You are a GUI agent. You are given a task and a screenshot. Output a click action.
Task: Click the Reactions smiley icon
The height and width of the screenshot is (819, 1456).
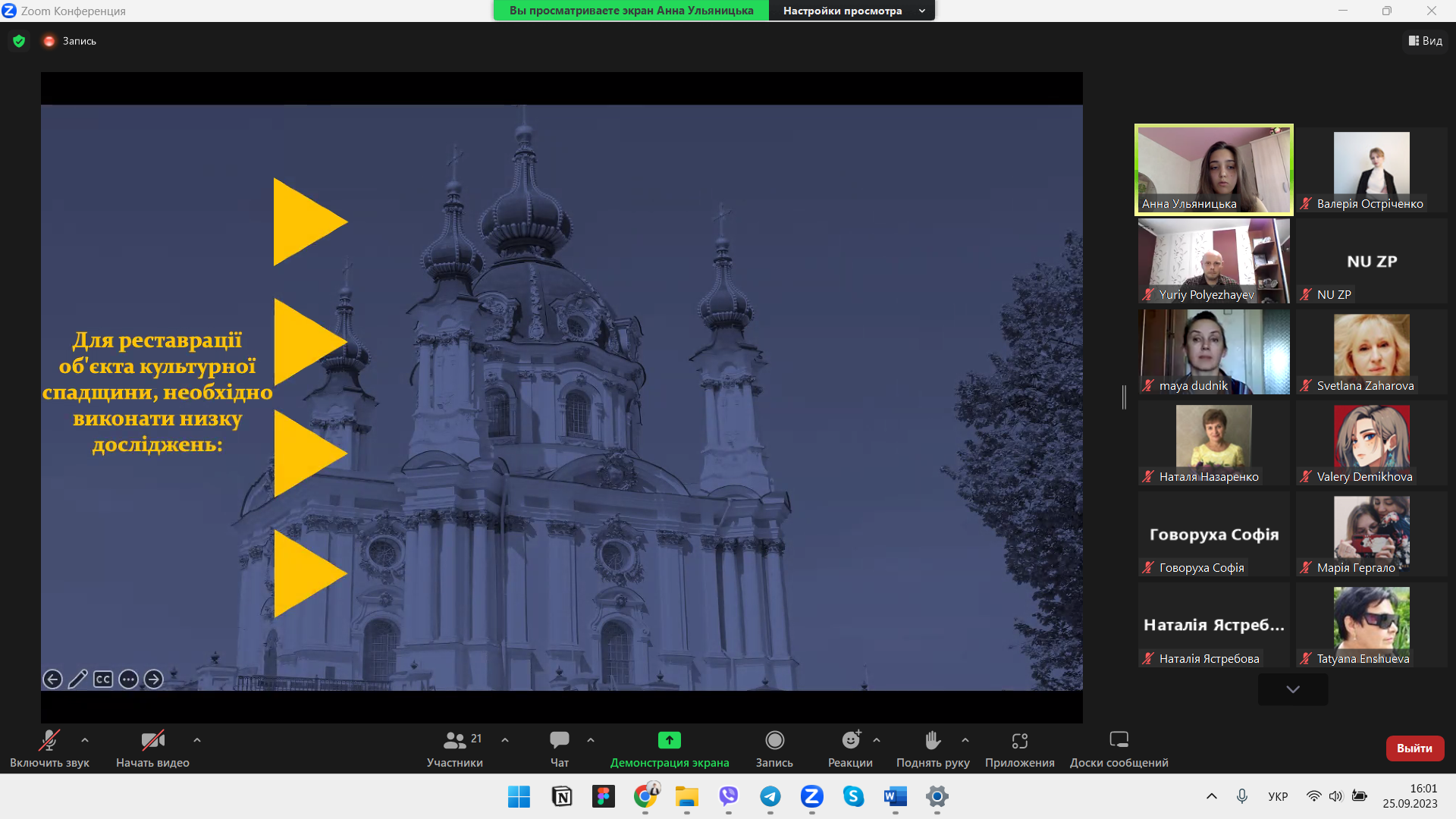point(851,740)
